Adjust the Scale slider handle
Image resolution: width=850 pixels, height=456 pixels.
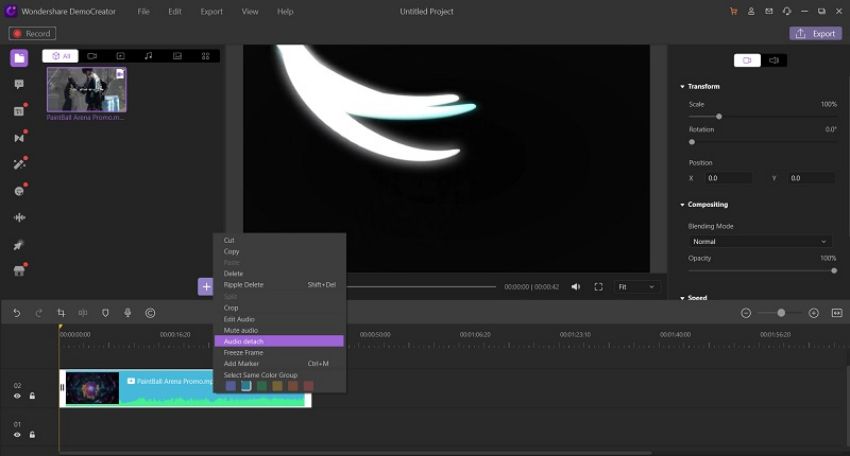click(x=719, y=117)
